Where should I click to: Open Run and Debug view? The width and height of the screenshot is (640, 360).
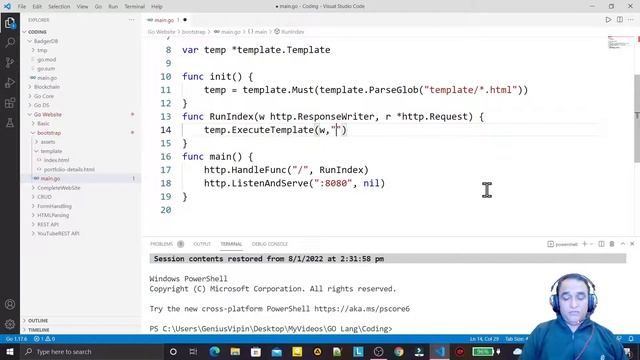[x=10, y=82]
